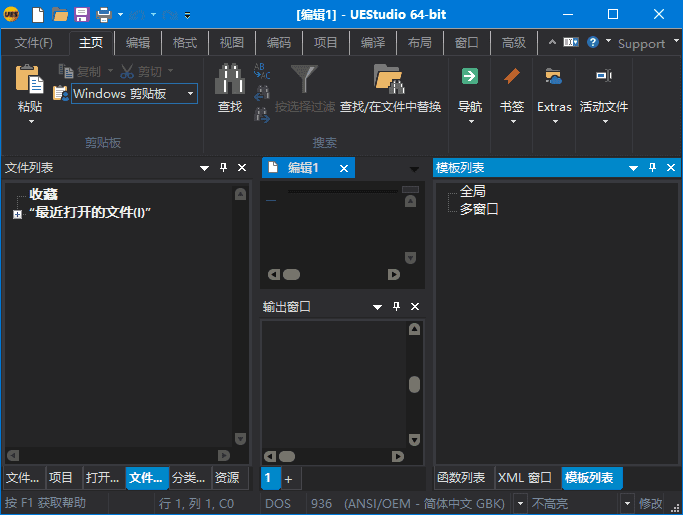Viewport: 683px width, 515px height.
Task: Click the Navigate (导航) arrow icon
Action: pos(469,77)
